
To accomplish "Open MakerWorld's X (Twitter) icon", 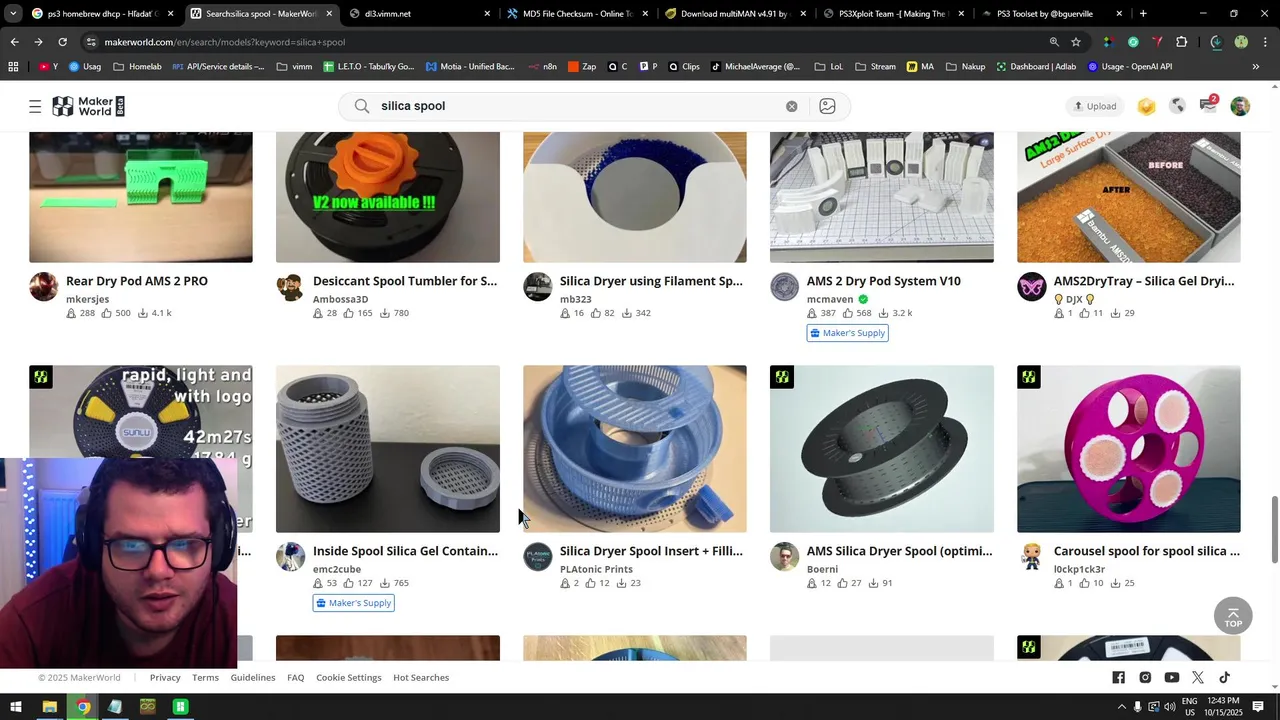I will pyautogui.click(x=1198, y=678).
